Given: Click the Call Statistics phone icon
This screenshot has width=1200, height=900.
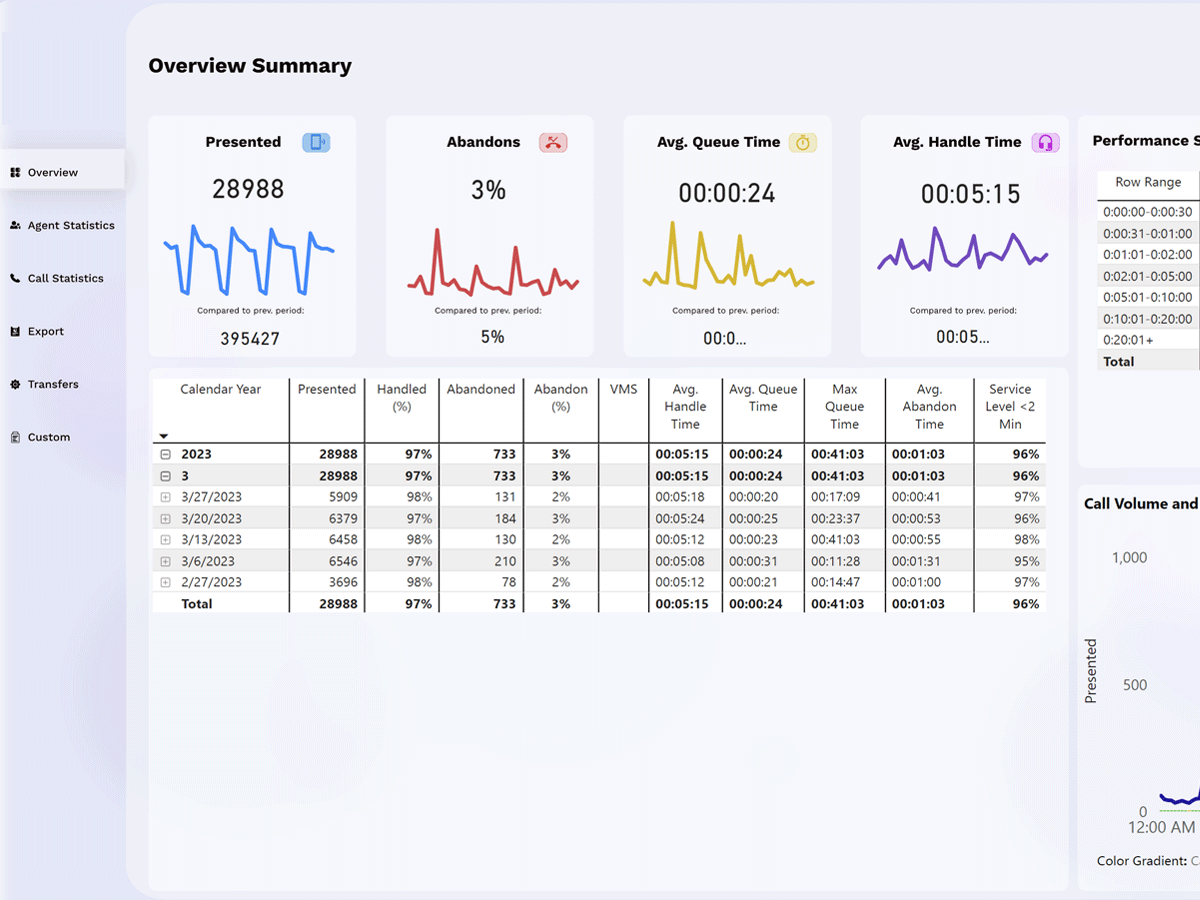Looking at the screenshot, I should click(x=15, y=279).
